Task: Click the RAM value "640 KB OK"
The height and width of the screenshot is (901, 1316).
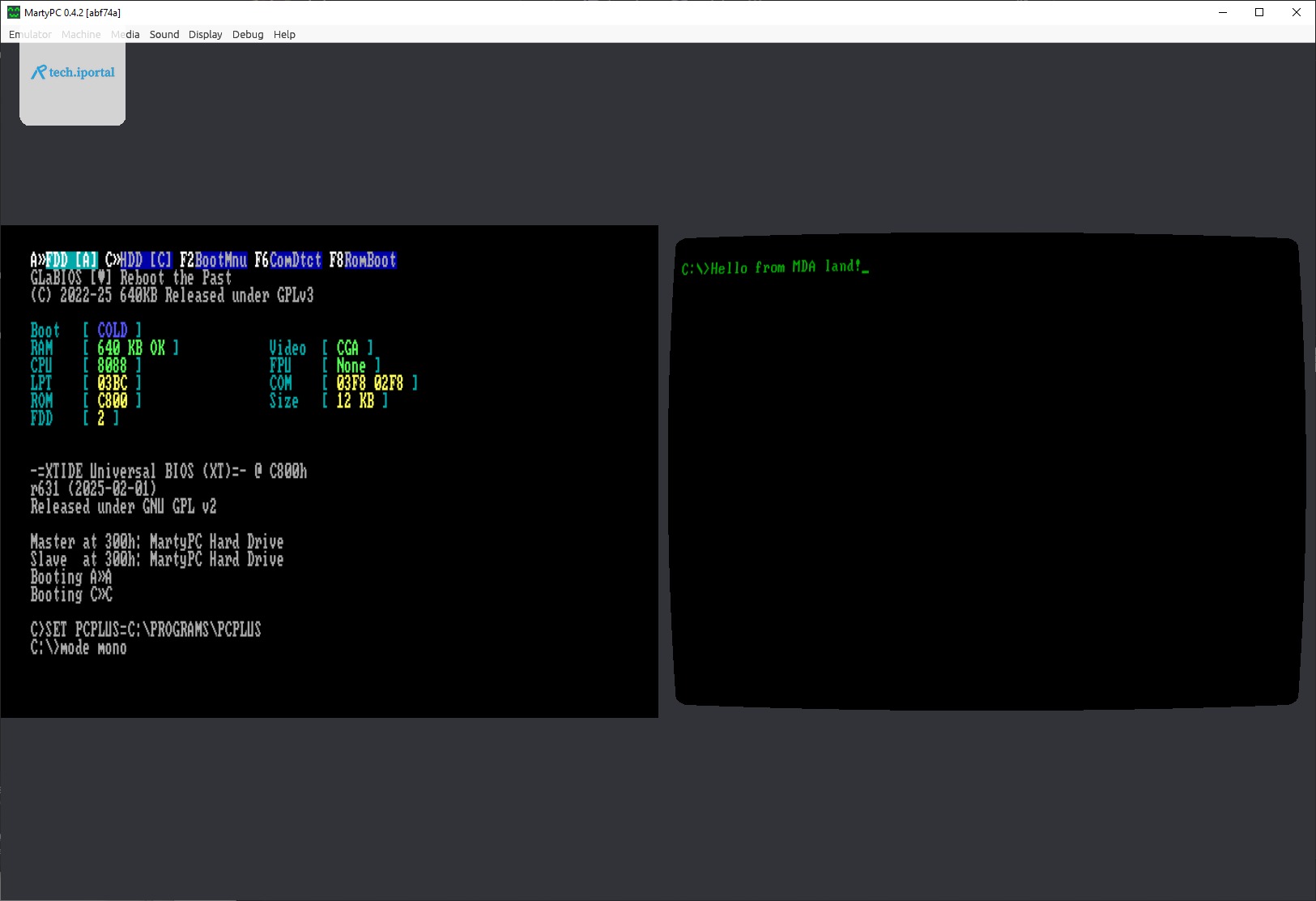Action: pyautogui.click(x=131, y=348)
